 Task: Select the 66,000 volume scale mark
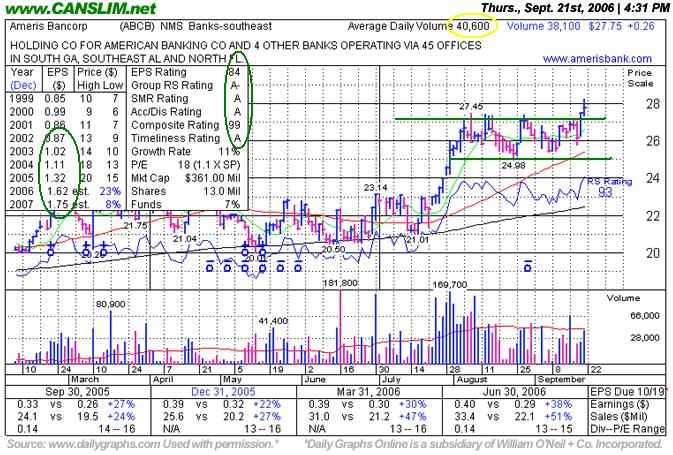645,316
